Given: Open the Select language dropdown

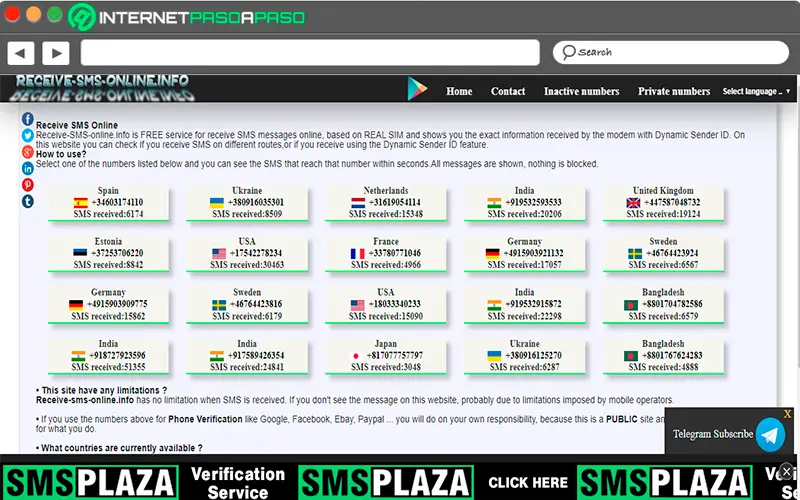Looking at the screenshot, I should [x=756, y=91].
